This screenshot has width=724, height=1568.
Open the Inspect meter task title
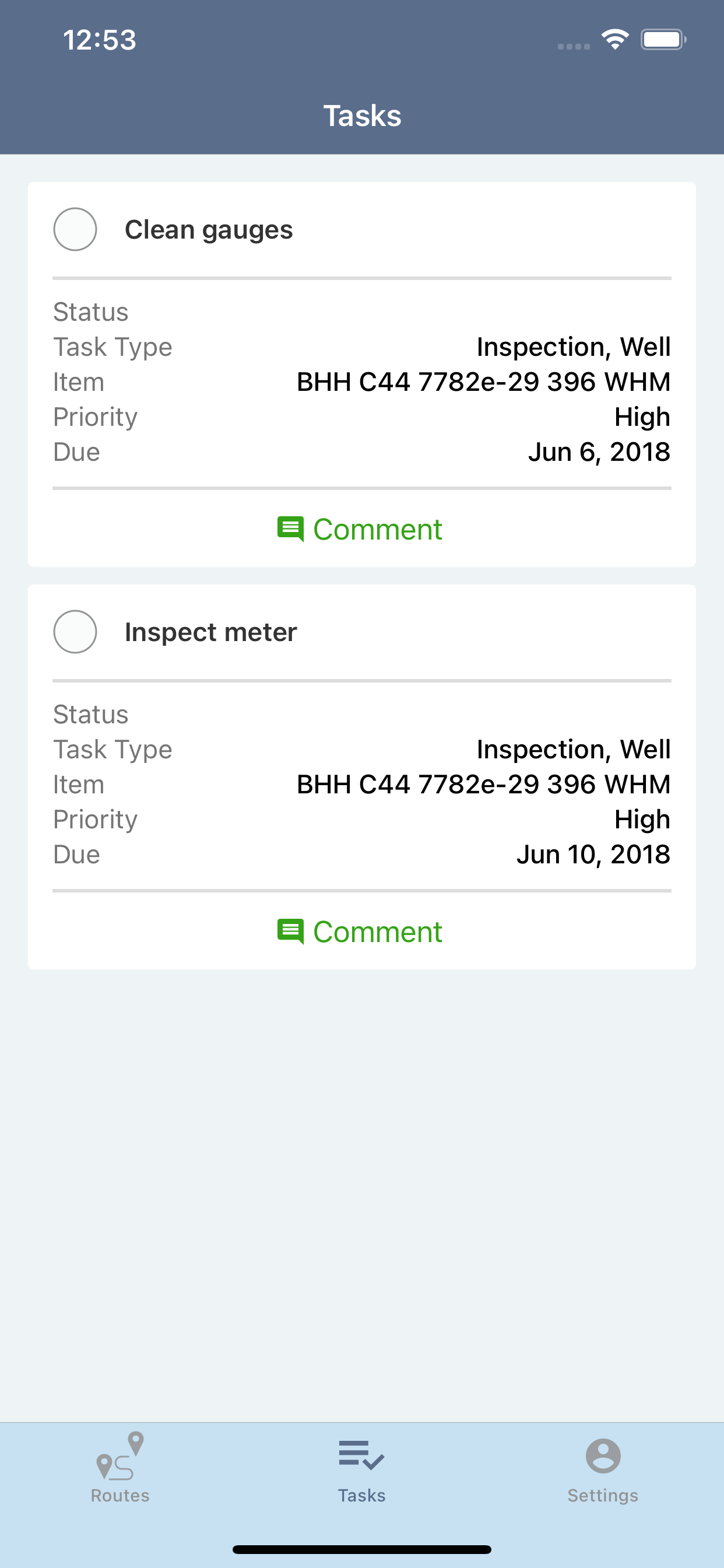click(210, 632)
